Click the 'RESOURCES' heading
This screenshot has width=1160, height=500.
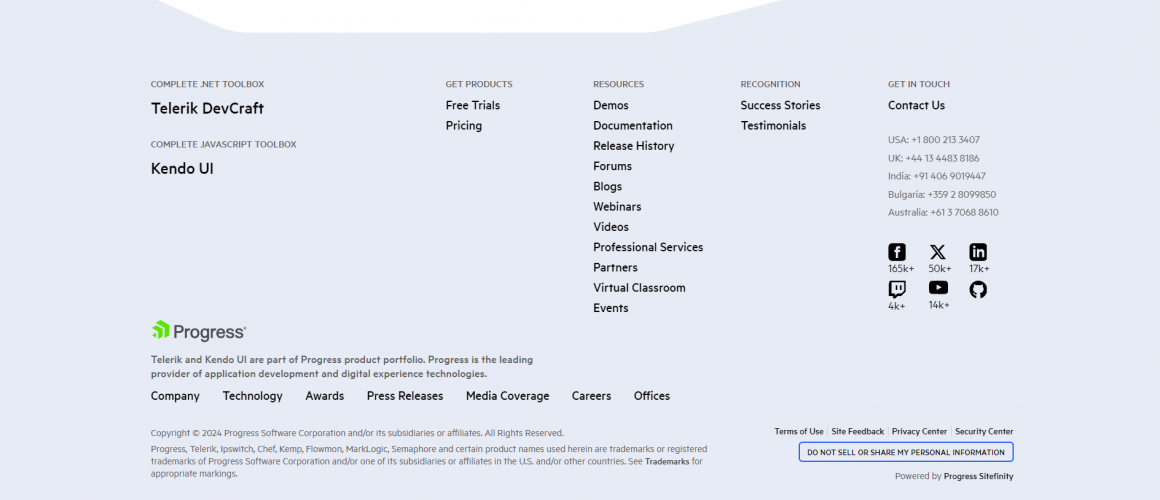pyautogui.click(x=618, y=84)
